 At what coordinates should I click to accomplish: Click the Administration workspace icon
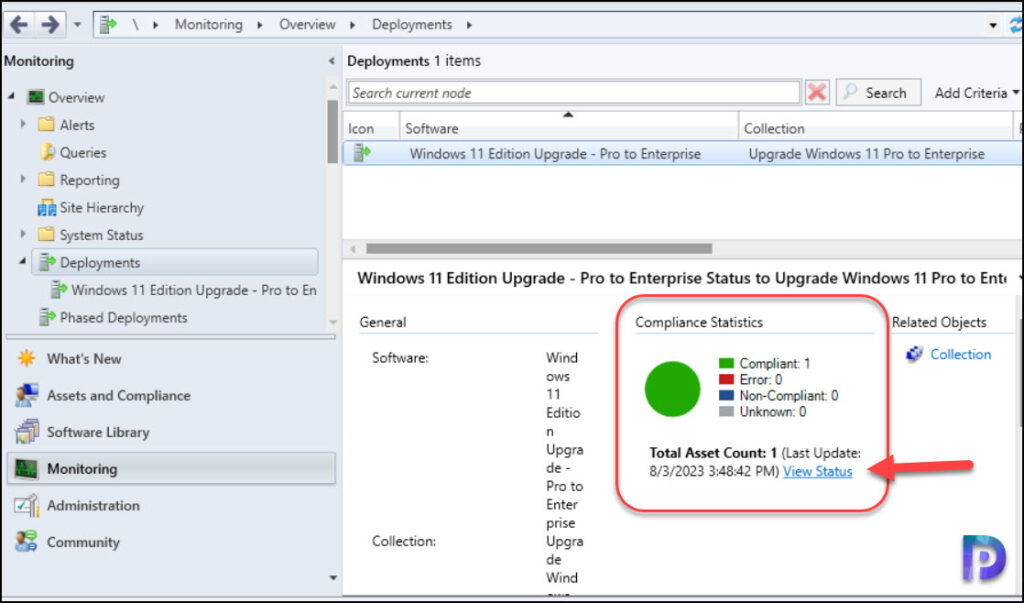click(x=27, y=505)
